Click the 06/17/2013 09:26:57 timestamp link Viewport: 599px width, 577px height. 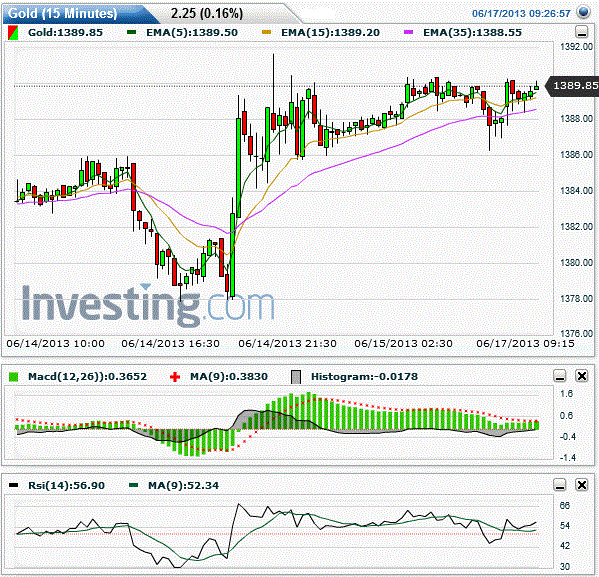(521, 14)
